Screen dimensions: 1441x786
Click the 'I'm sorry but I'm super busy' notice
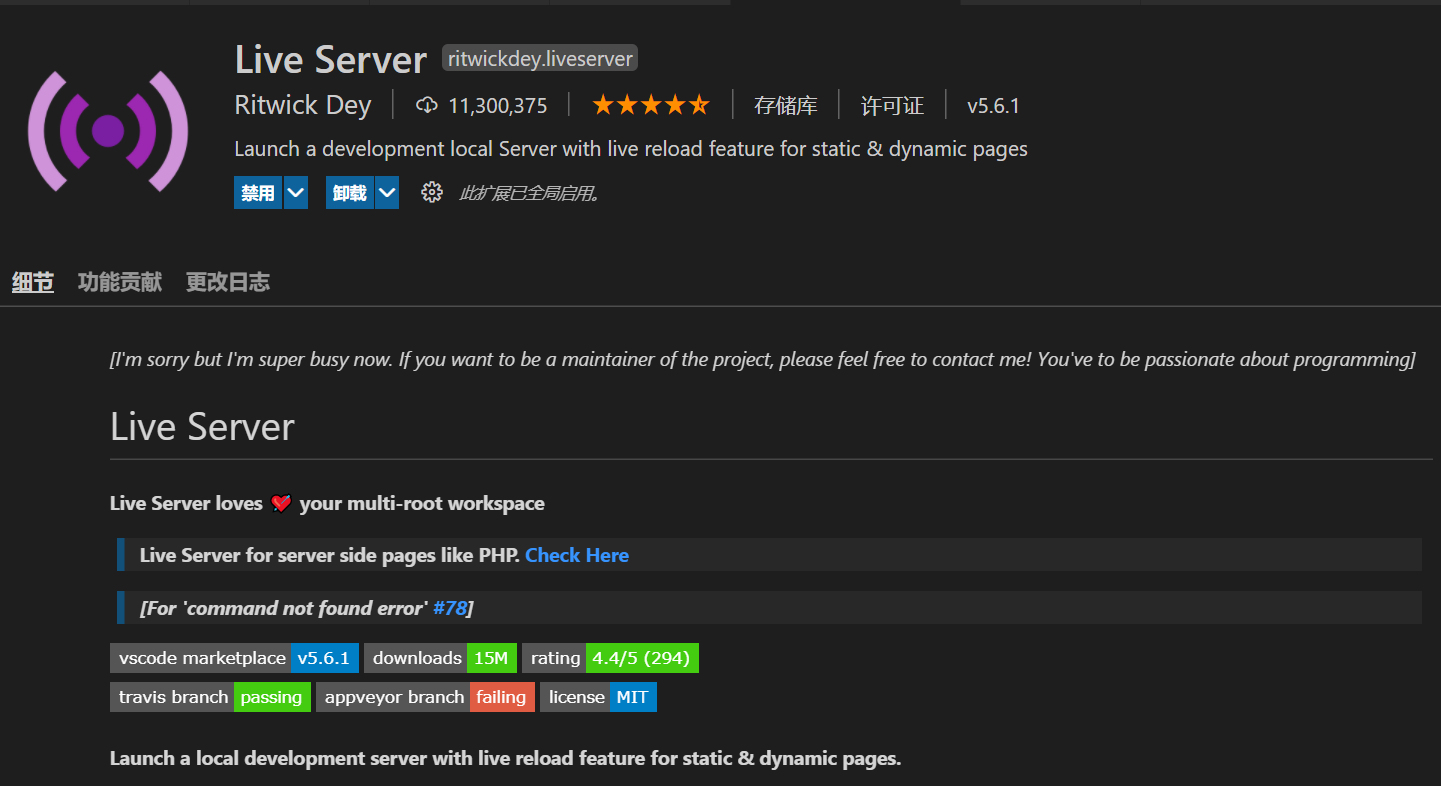pos(762,360)
